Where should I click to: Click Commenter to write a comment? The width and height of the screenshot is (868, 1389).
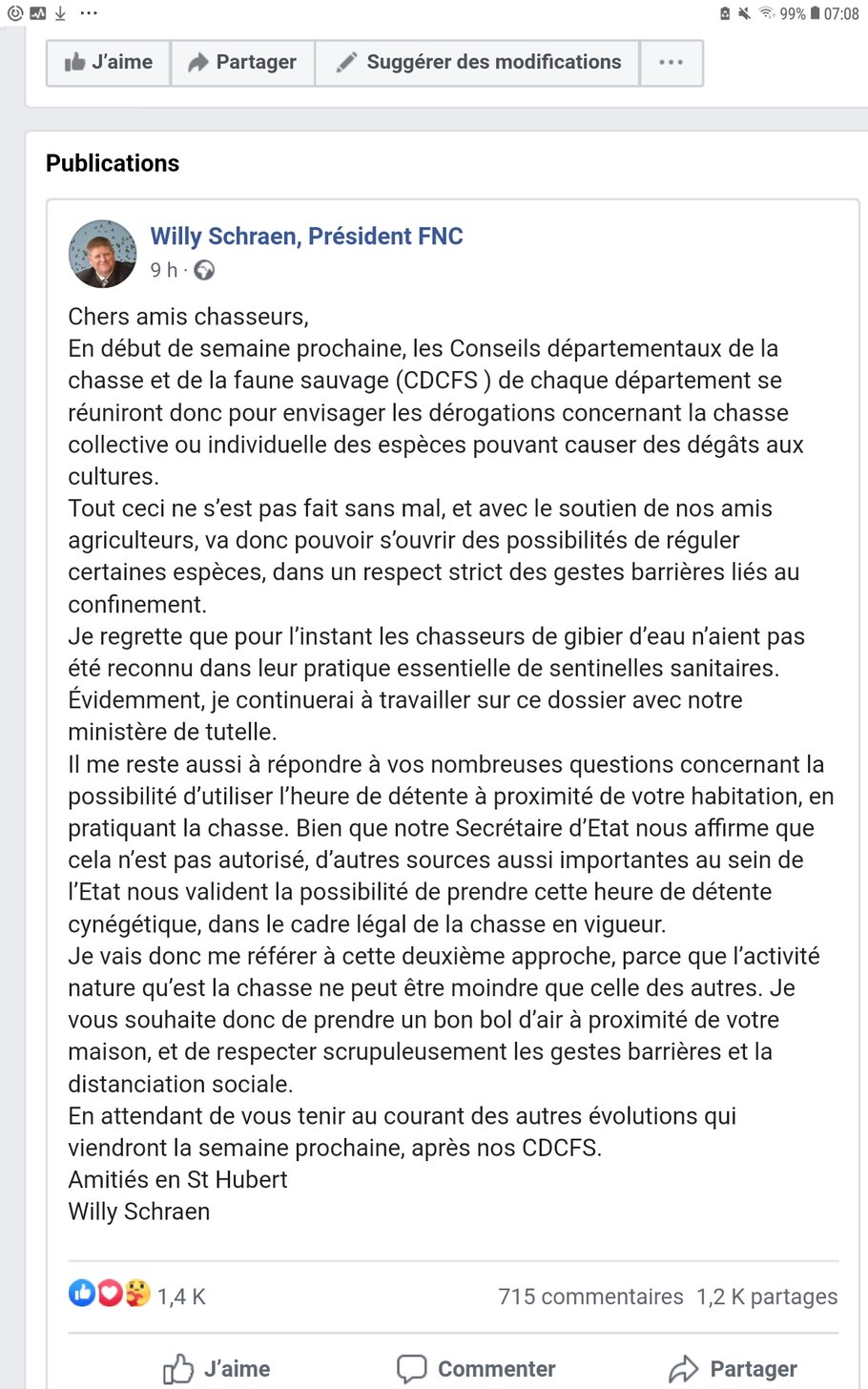pos(476,1369)
